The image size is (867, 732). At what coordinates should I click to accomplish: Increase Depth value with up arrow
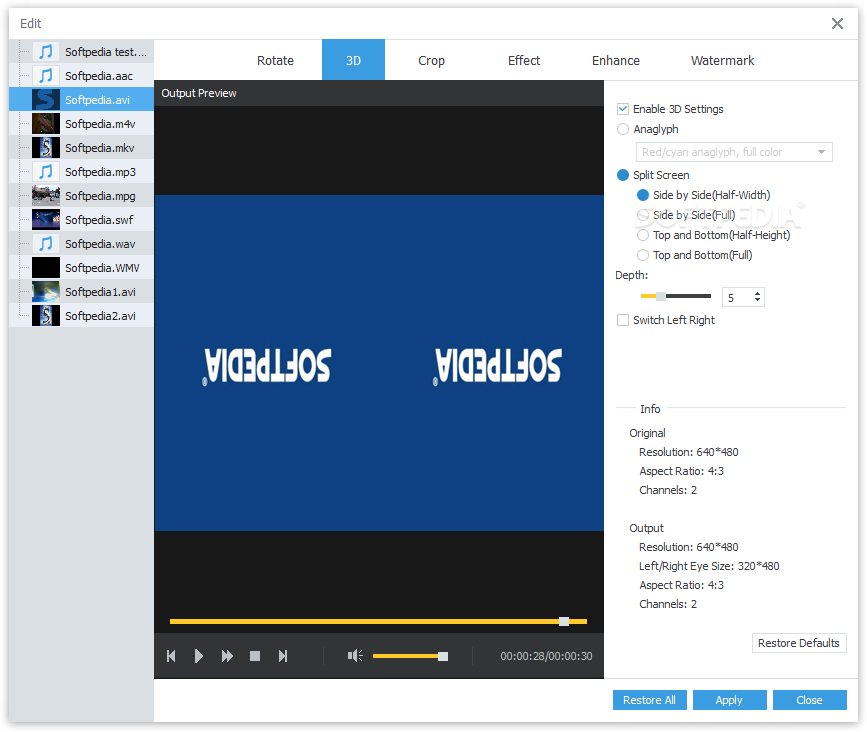pos(758,293)
